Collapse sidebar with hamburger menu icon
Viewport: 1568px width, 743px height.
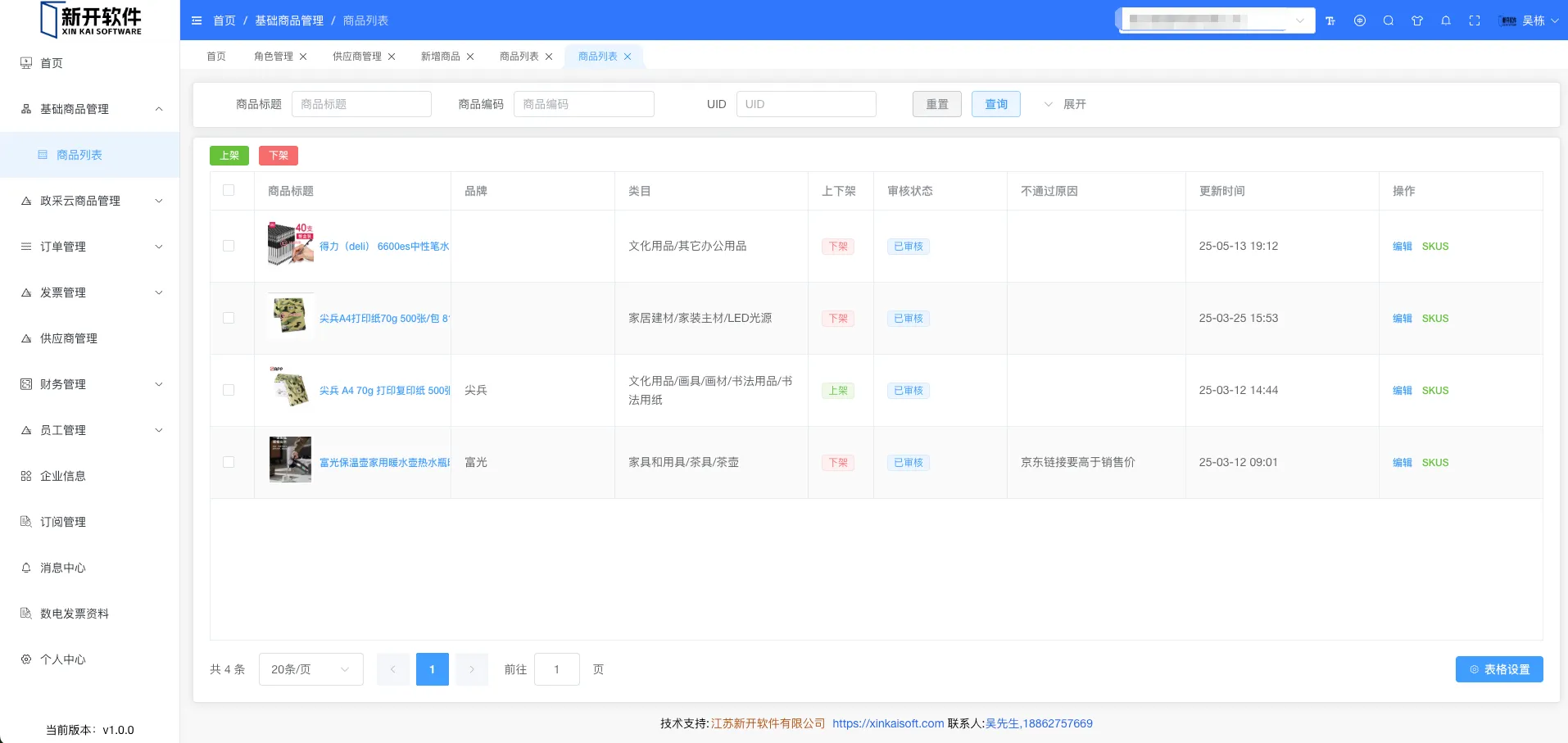[x=197, y=20]
